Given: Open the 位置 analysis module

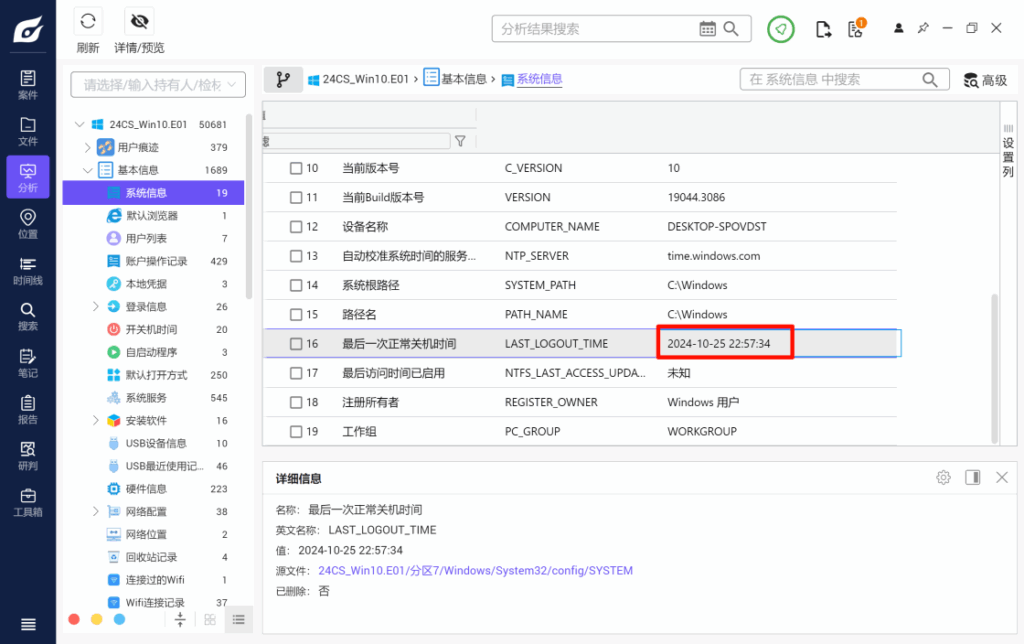Looking at the screenshot, I should coord(27,225).
